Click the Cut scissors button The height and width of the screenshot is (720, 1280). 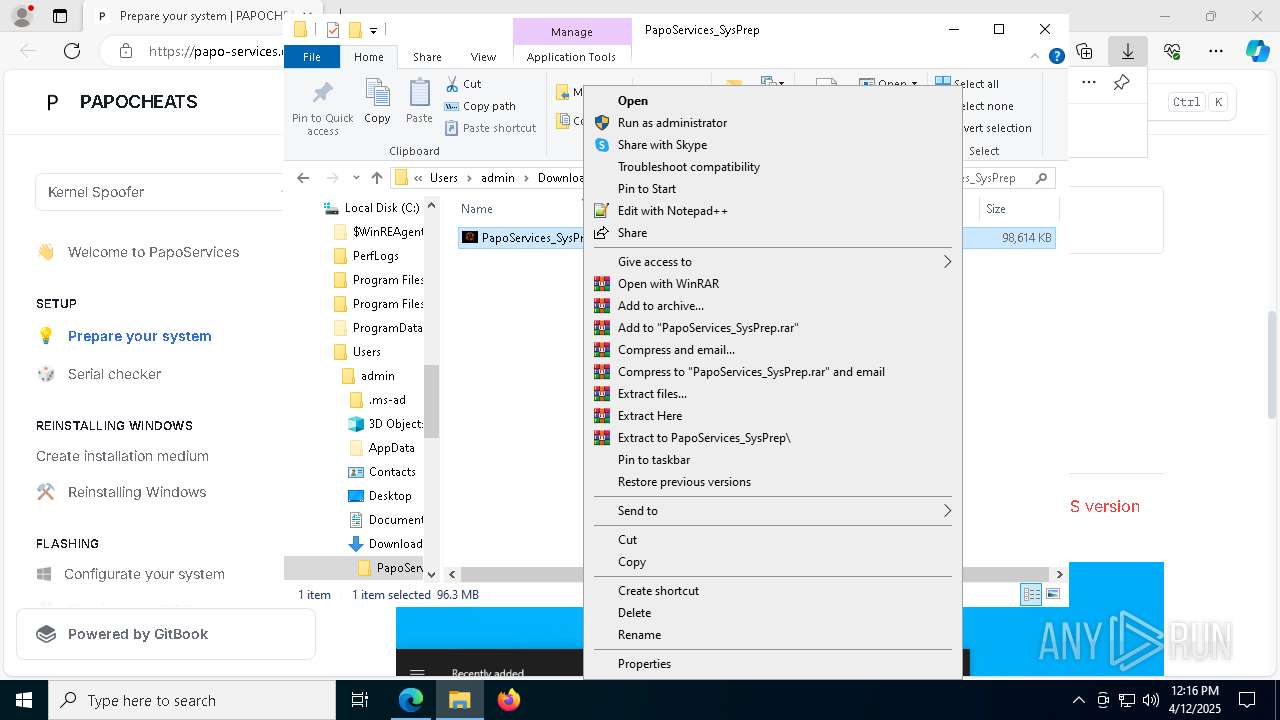[x=463, y=84]
